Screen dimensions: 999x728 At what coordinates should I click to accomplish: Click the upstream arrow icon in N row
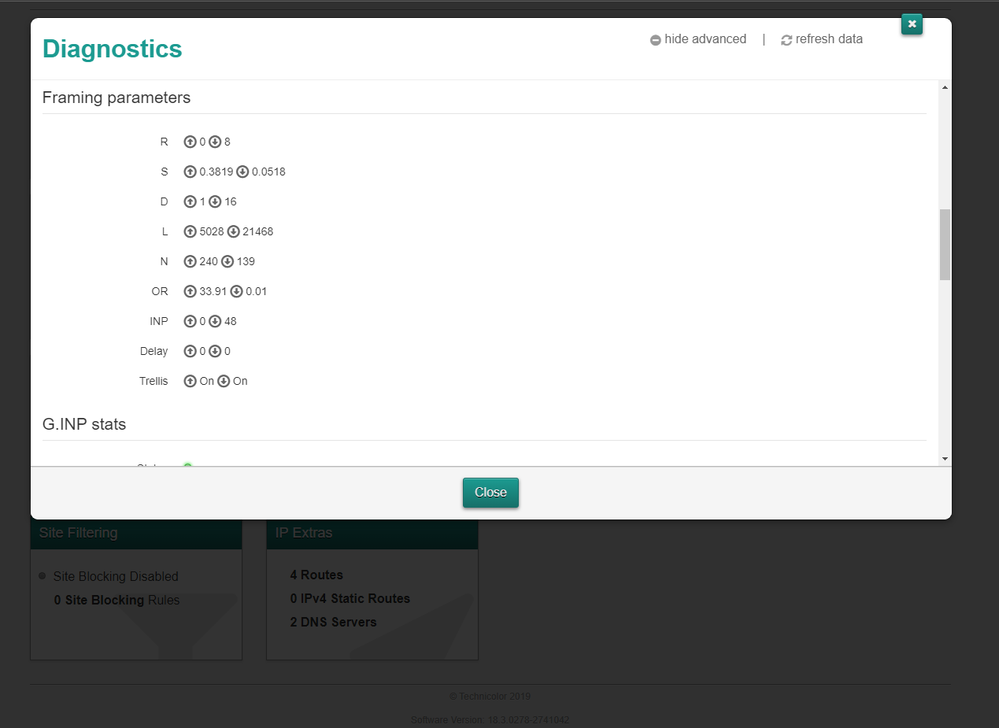click(x=190, y=262)
